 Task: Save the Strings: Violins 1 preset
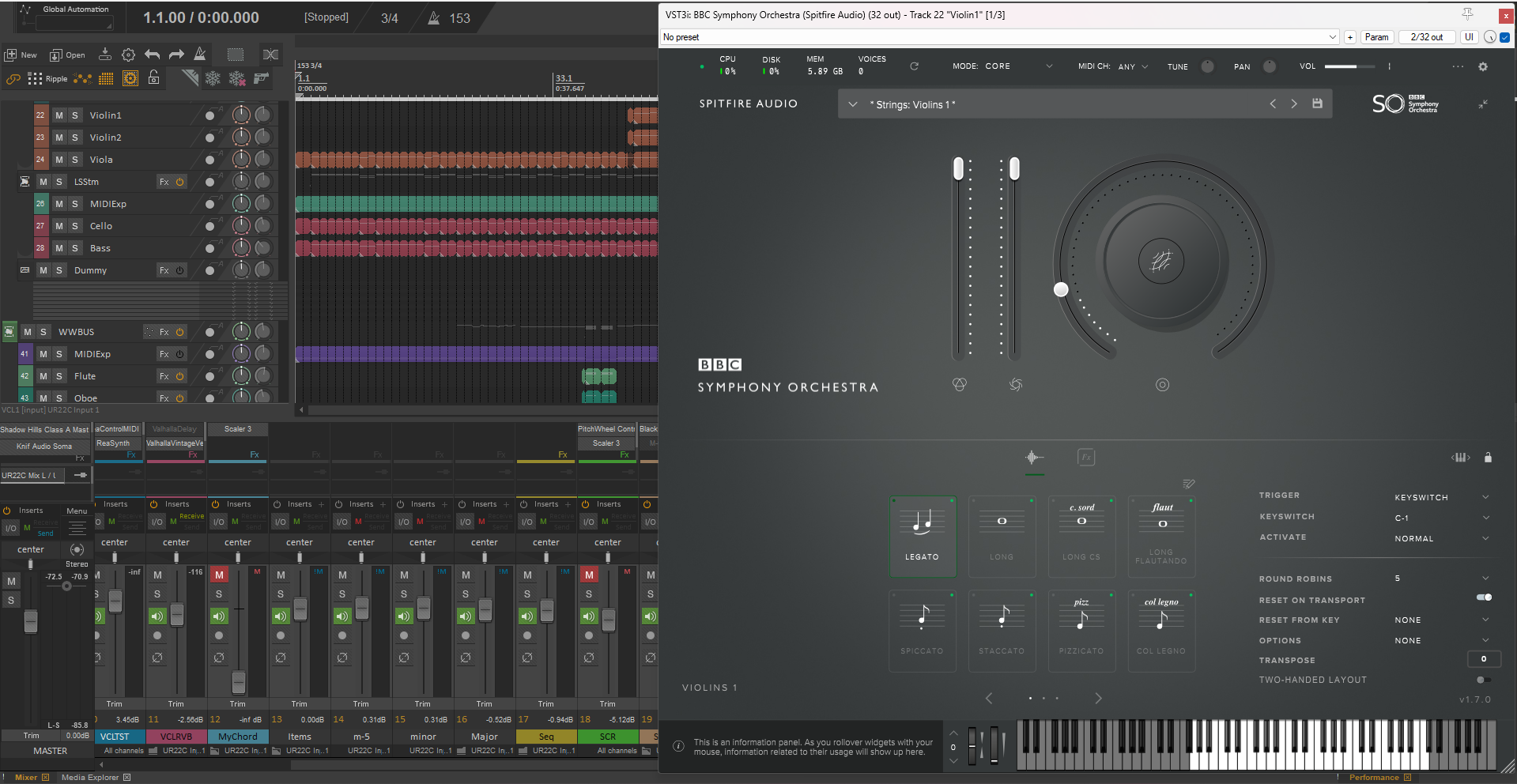point(1317,104)
